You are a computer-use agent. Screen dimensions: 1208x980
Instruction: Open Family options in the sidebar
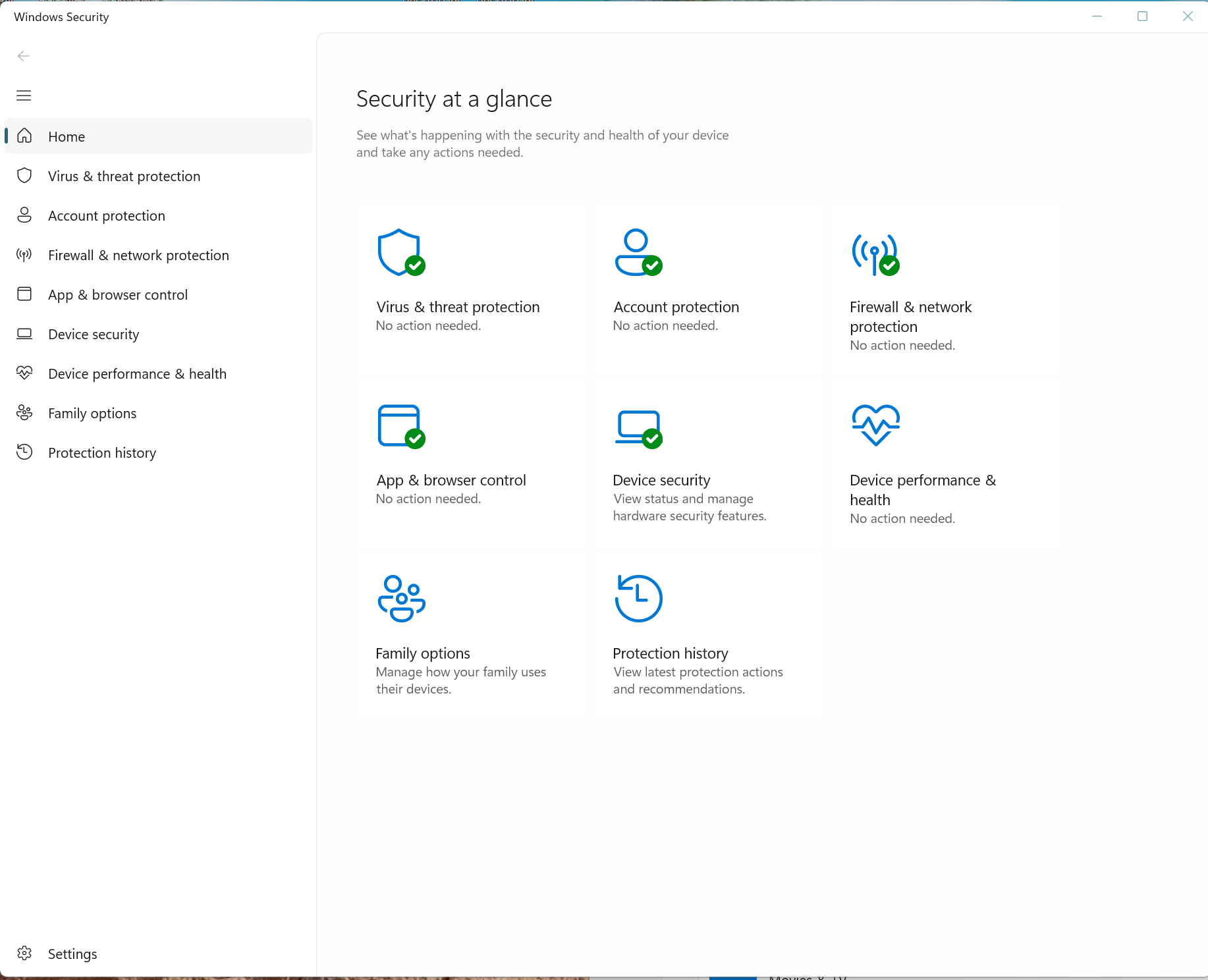coord(158,413)
